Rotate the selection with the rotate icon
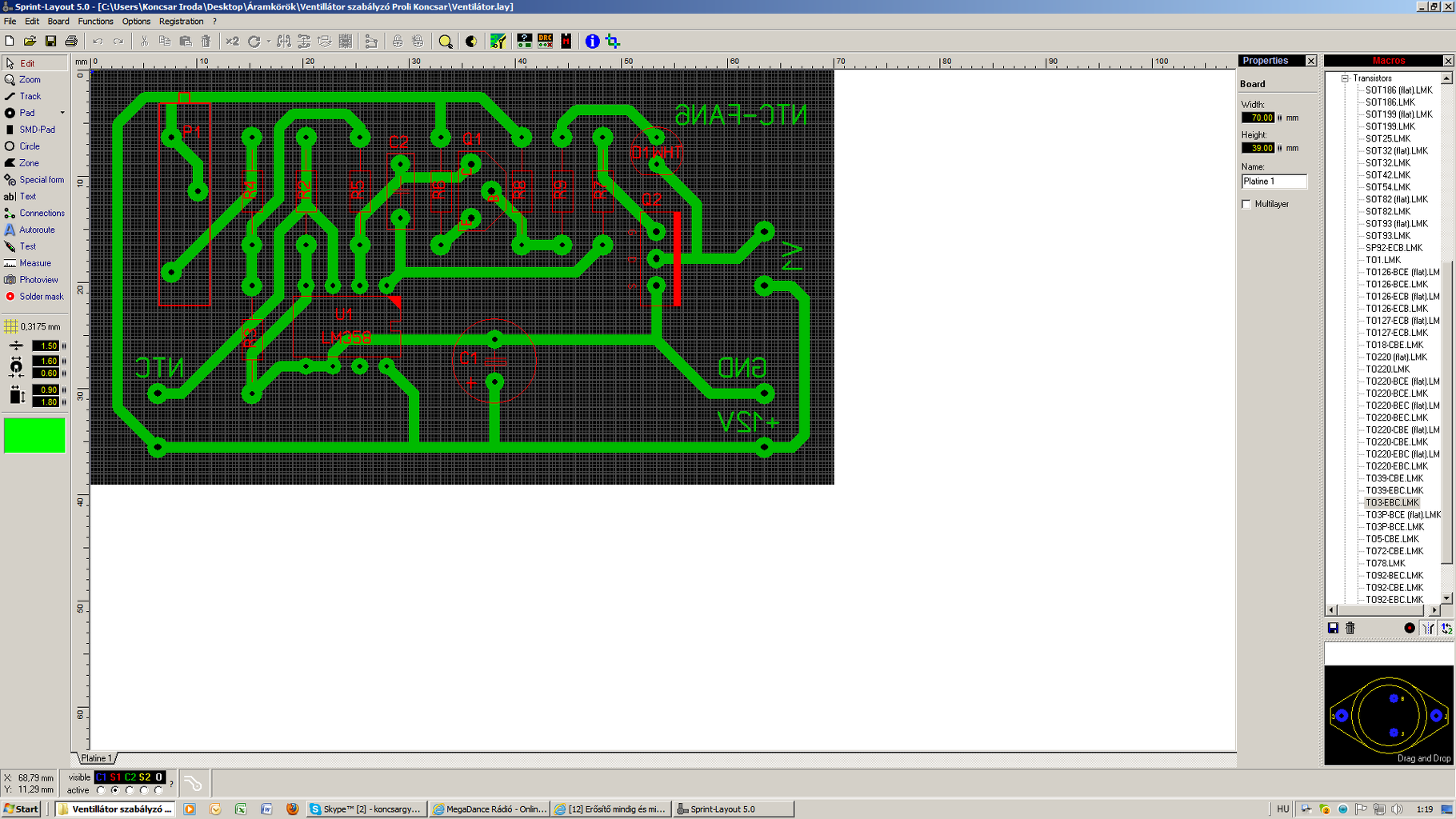 tap(254, 42)
